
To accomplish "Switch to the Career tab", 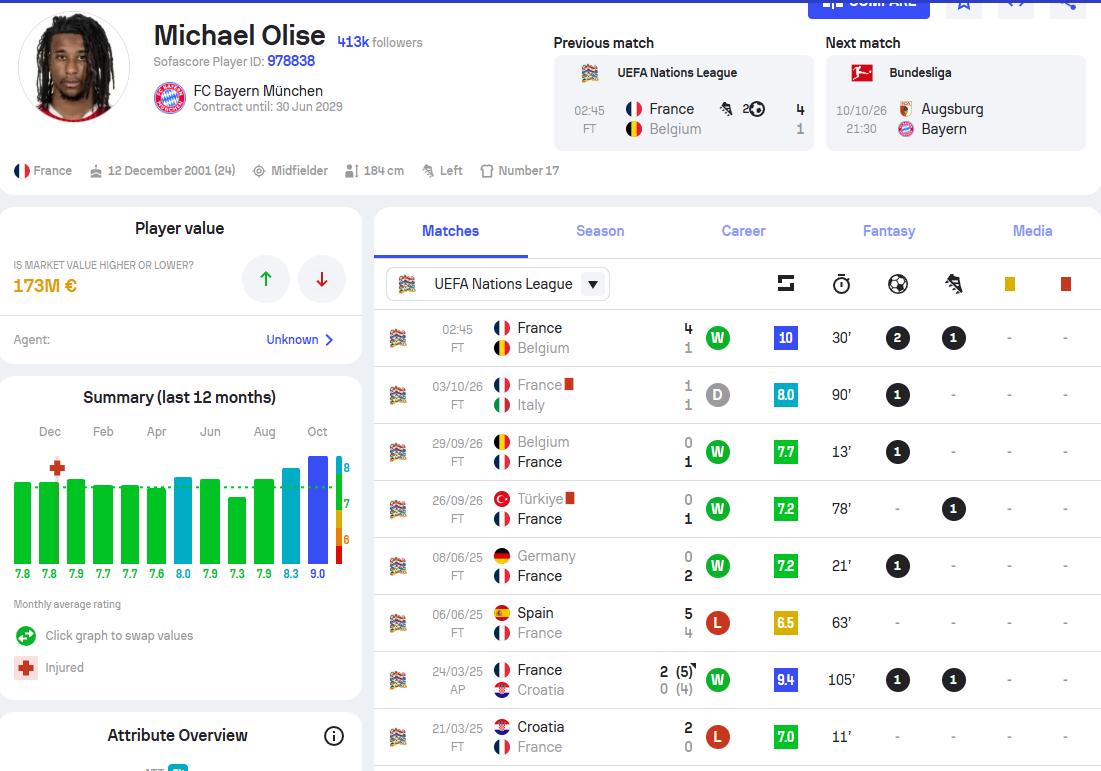I will [743, 231].
